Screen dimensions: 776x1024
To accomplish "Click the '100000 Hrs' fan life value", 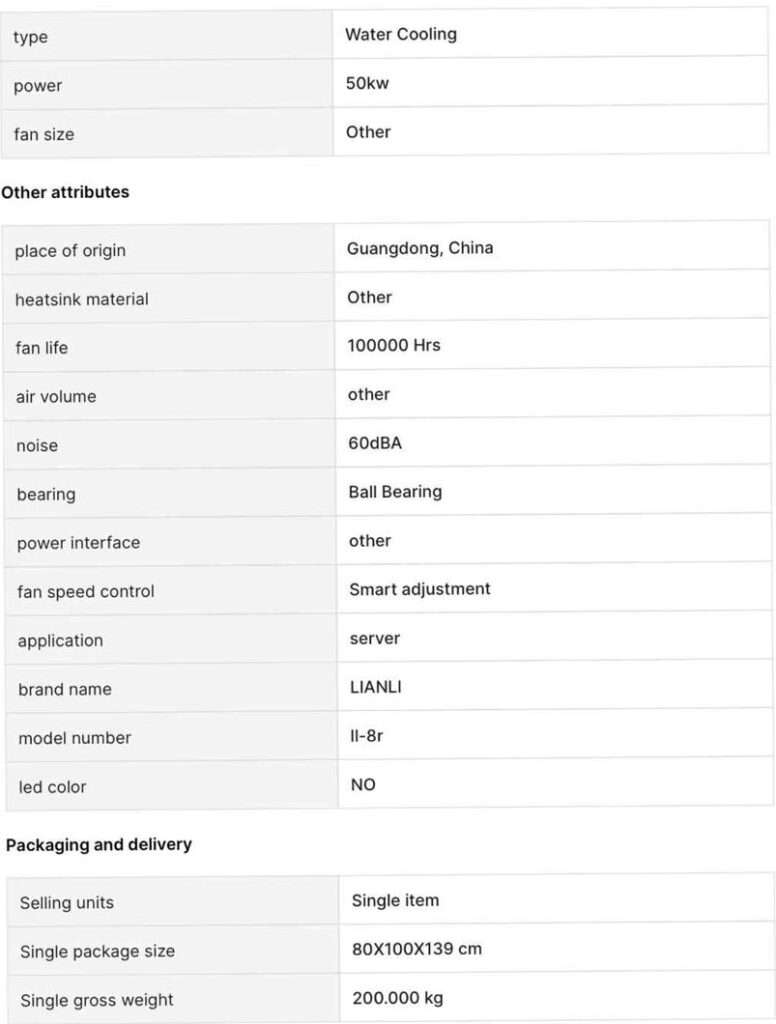I will [x=394, y=345].
